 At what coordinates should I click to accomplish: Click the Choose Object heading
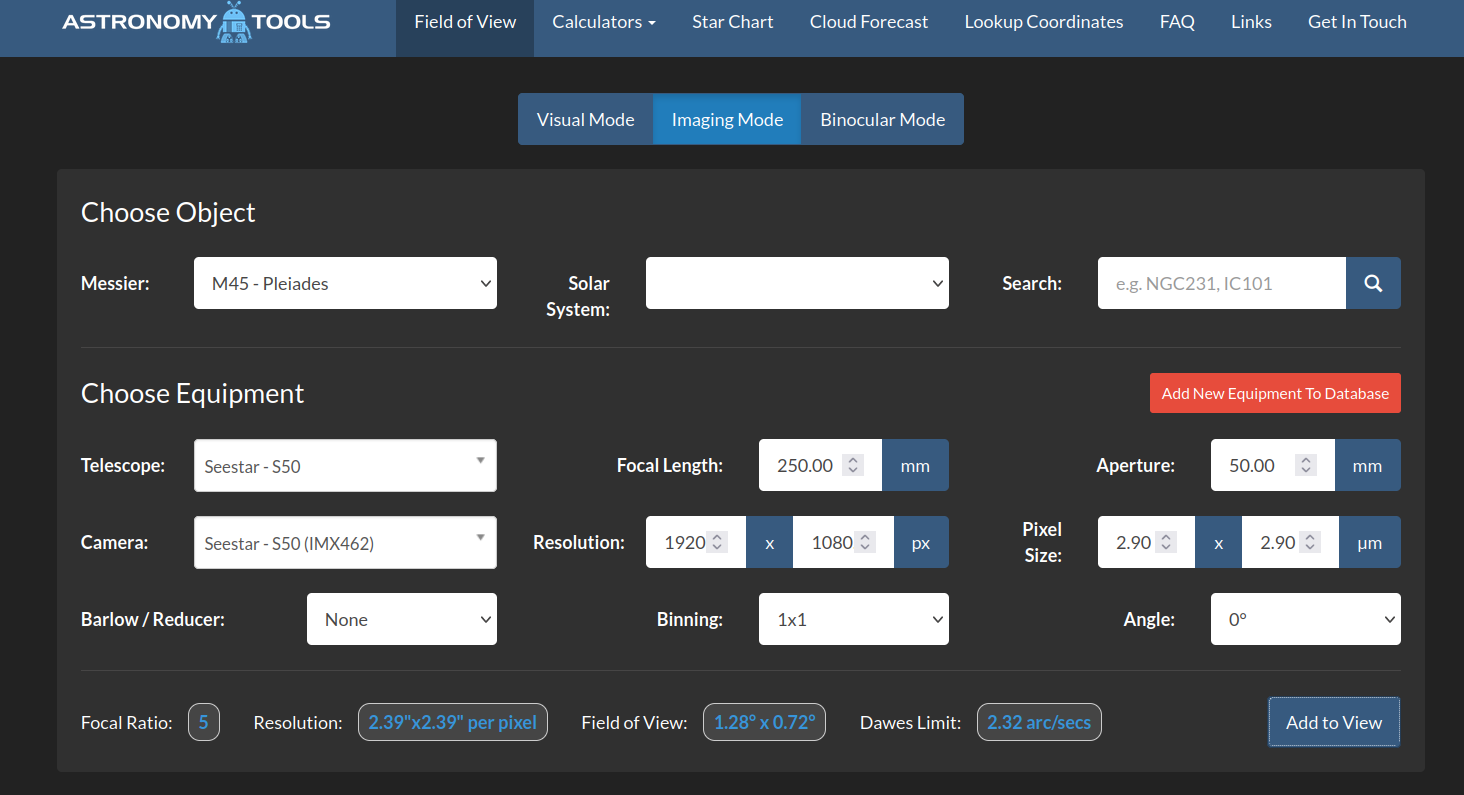(168, 212)
